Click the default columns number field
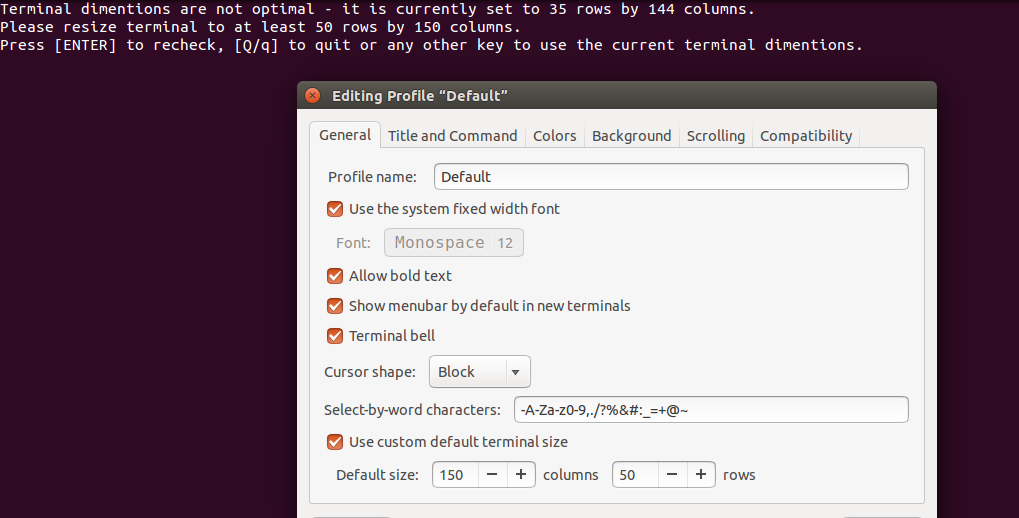Screen dimensions: 1019x518 coord(455,475)
